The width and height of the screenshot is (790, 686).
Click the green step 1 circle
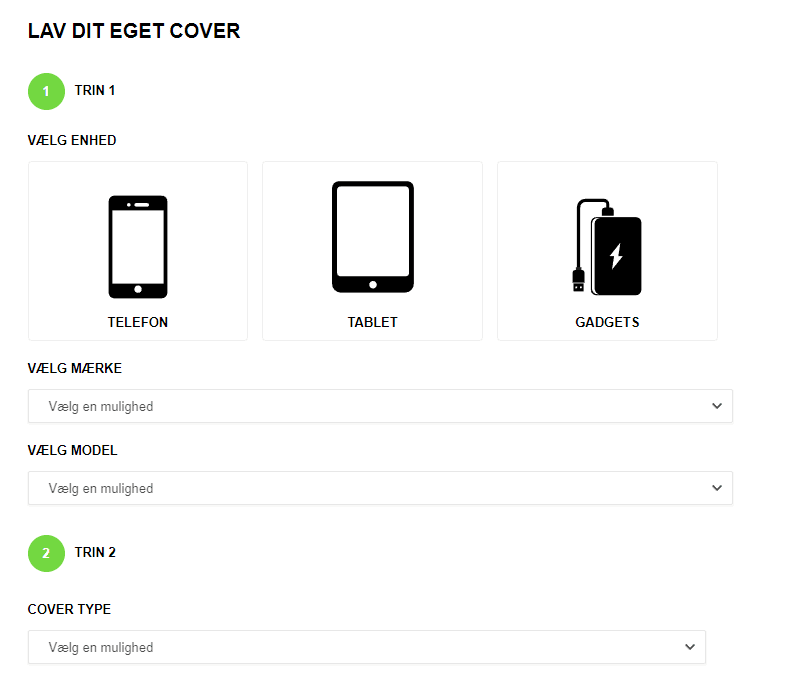coord(46,91)
